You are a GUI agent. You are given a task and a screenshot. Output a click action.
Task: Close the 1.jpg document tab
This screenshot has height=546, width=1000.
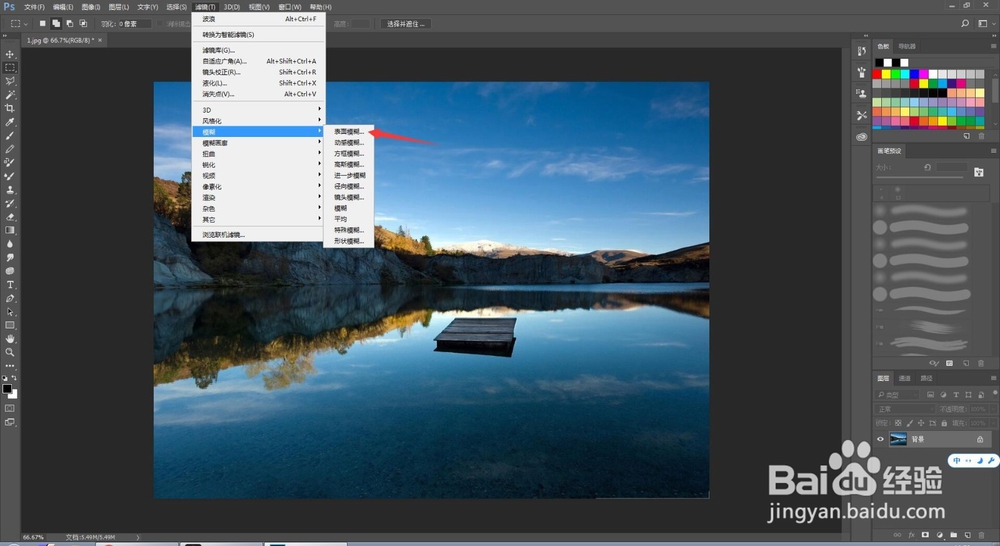click(x=99, y=40)
